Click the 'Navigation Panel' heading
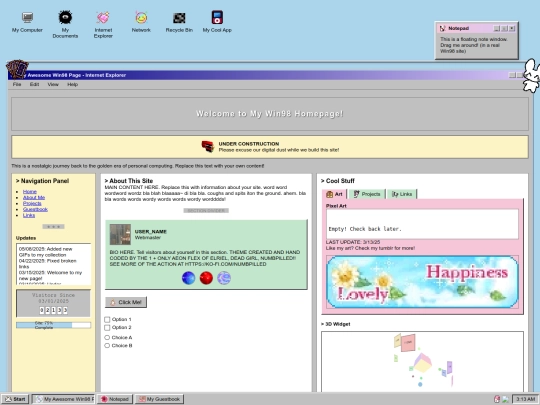Viewport: 540px width, 405px height. [x=42, y=181]
